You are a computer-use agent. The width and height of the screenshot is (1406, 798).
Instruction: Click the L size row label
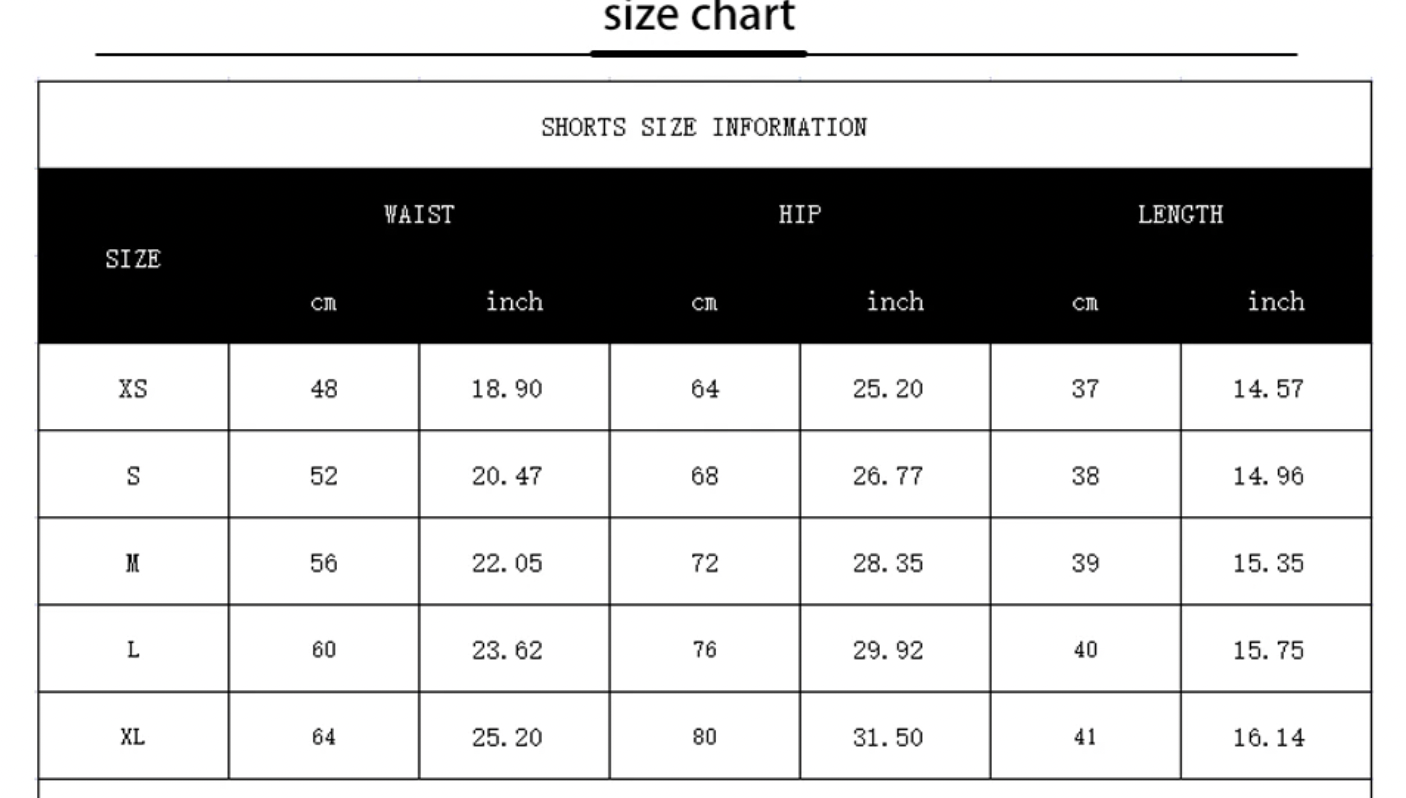pyautogui.click(x=133, y=649)
